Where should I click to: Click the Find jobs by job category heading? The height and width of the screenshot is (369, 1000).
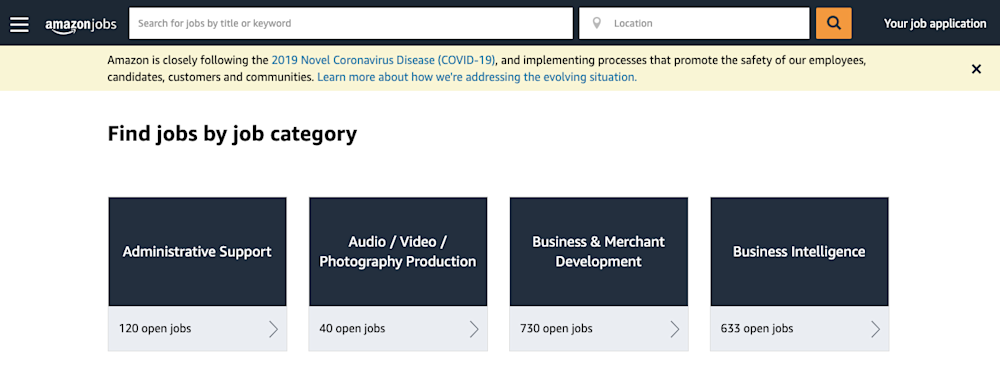tap(232, 134)
